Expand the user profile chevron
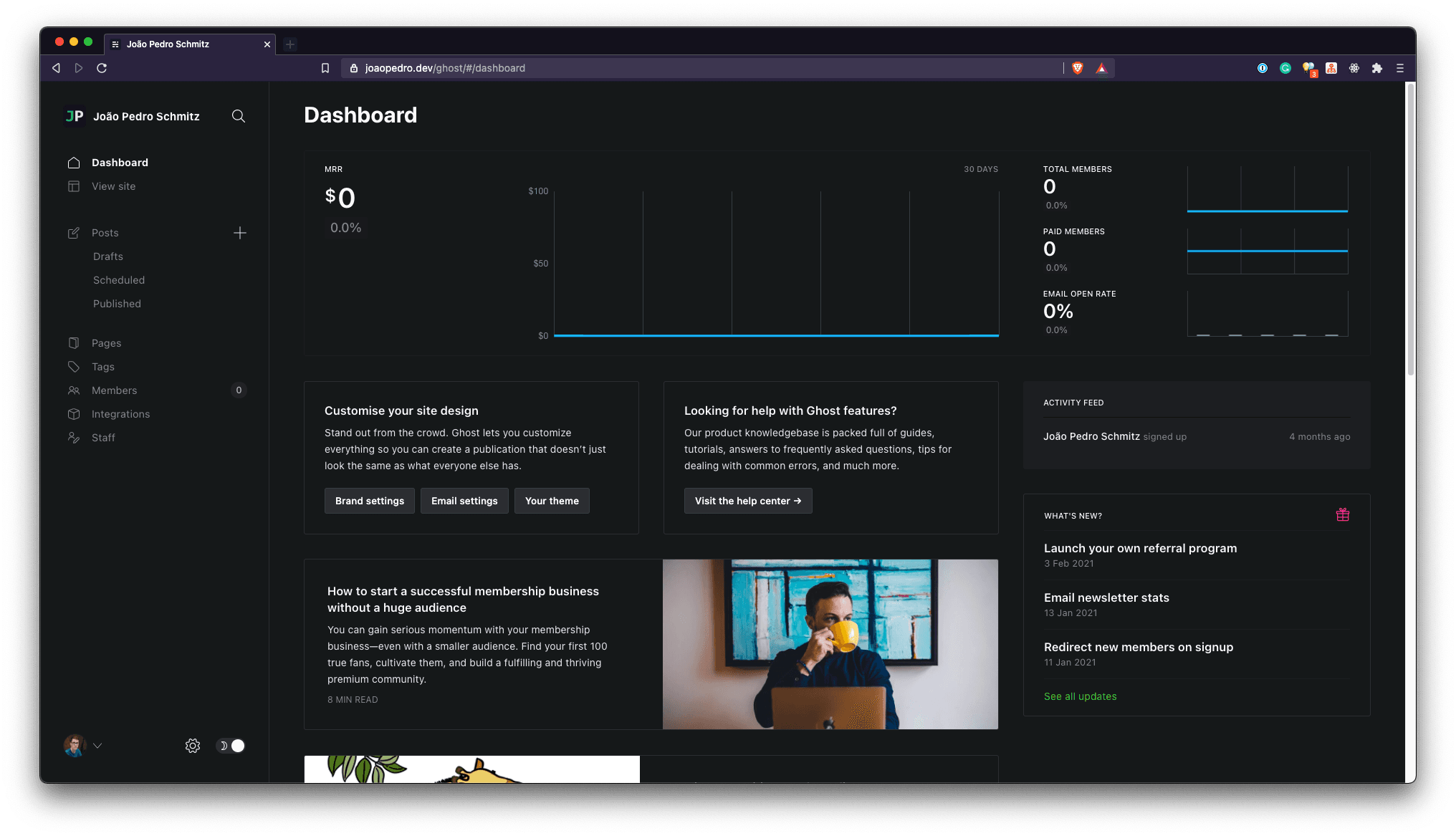Image resolution: width=1456 pixels, height=836 pixels. (98, 746)
